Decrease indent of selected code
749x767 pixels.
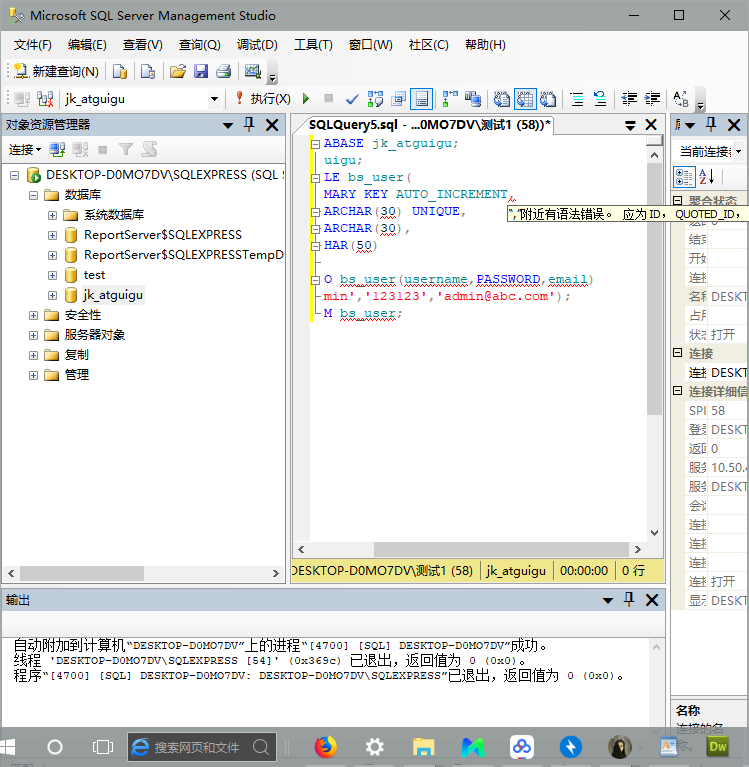[629, 99]
